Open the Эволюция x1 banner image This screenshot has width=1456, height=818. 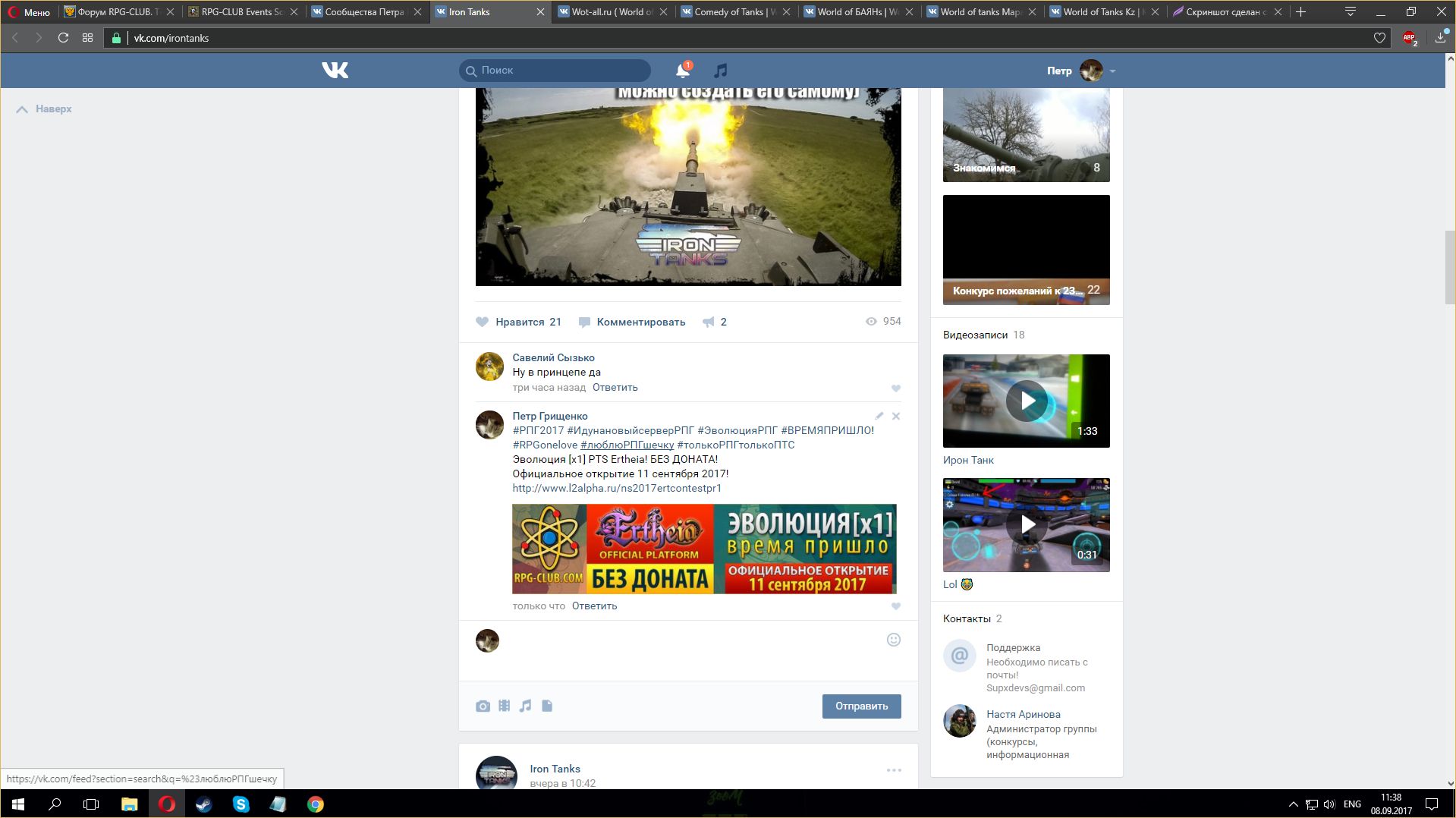(704, 549)
